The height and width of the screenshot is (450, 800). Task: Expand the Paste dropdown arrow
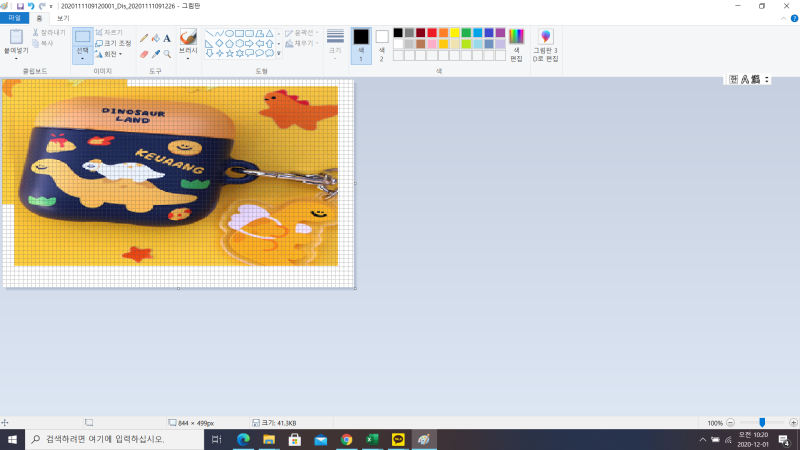[16, 59]
